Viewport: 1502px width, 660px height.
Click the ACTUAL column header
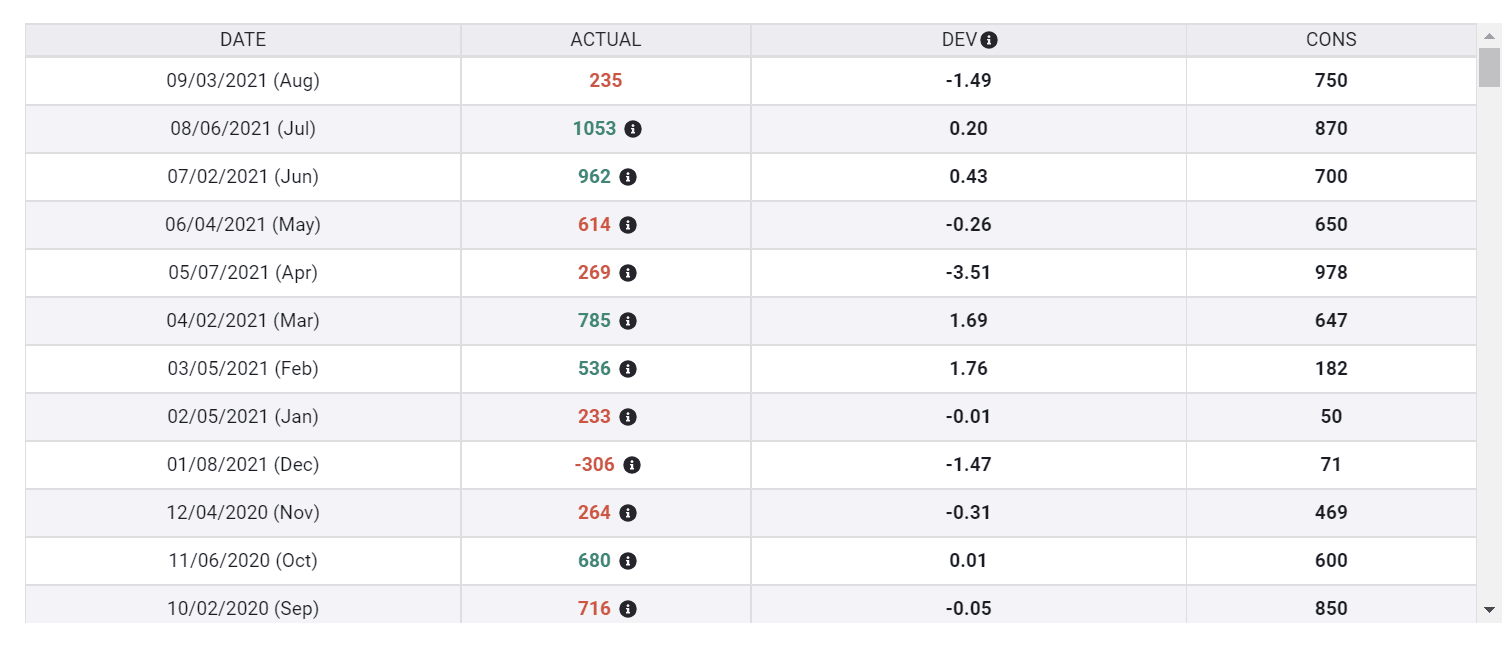click(x=605, y=40)
